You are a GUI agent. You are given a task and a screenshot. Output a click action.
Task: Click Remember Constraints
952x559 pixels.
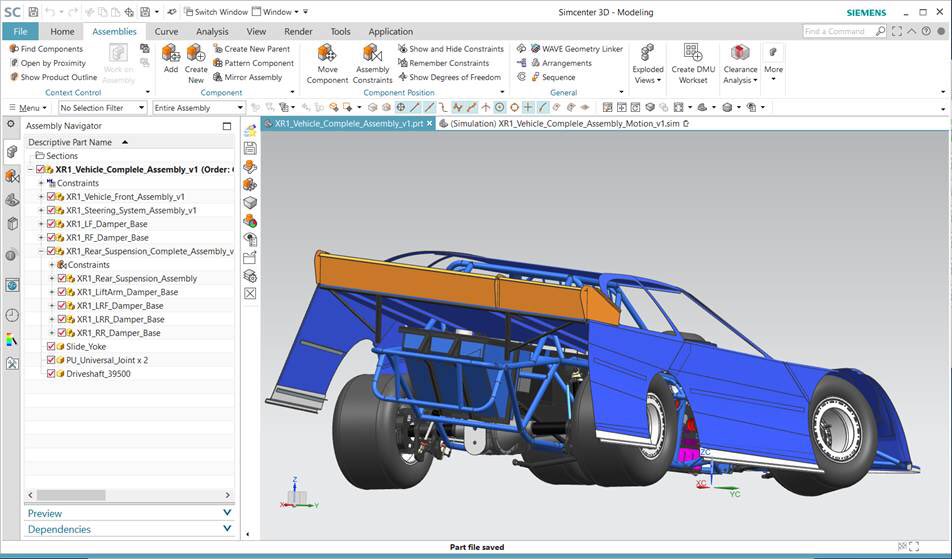pos(443,63)
